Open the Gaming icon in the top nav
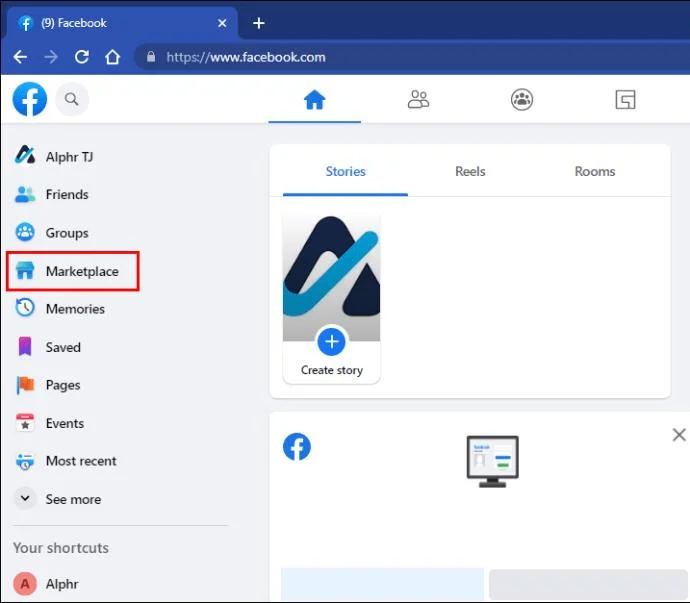Viewport: 690px width, 603px height. (625, 99)
